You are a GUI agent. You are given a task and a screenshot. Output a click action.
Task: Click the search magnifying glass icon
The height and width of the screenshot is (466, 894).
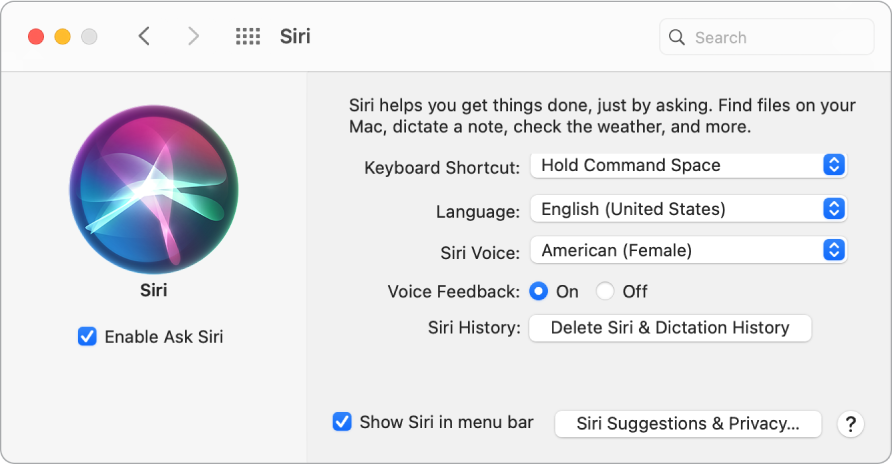(x=677, y=38)
